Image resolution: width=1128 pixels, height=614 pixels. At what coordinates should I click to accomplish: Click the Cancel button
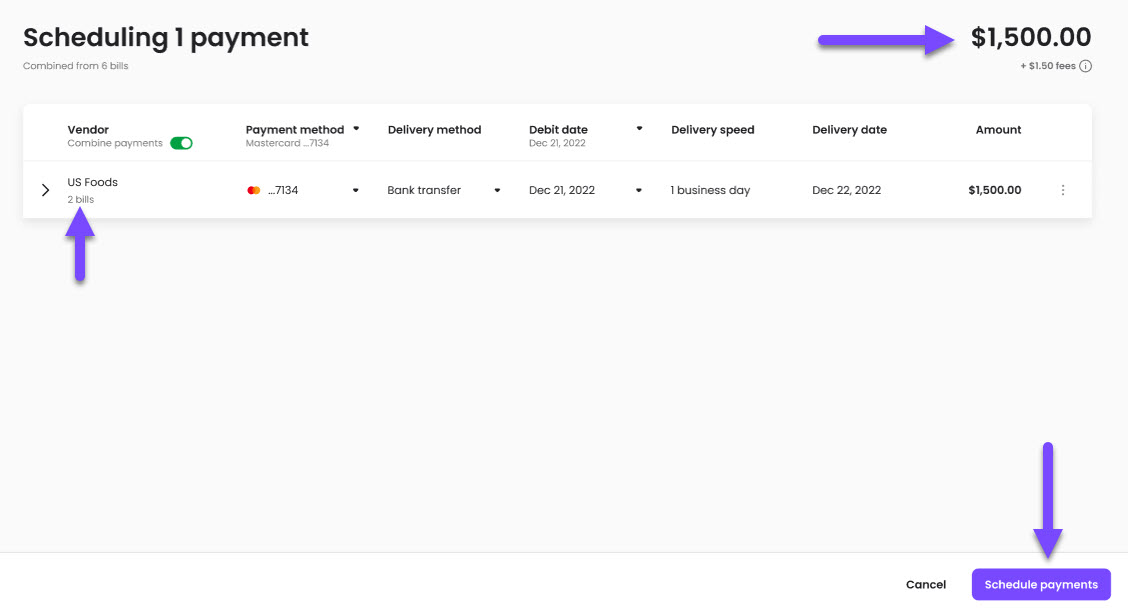pos(926,585)
